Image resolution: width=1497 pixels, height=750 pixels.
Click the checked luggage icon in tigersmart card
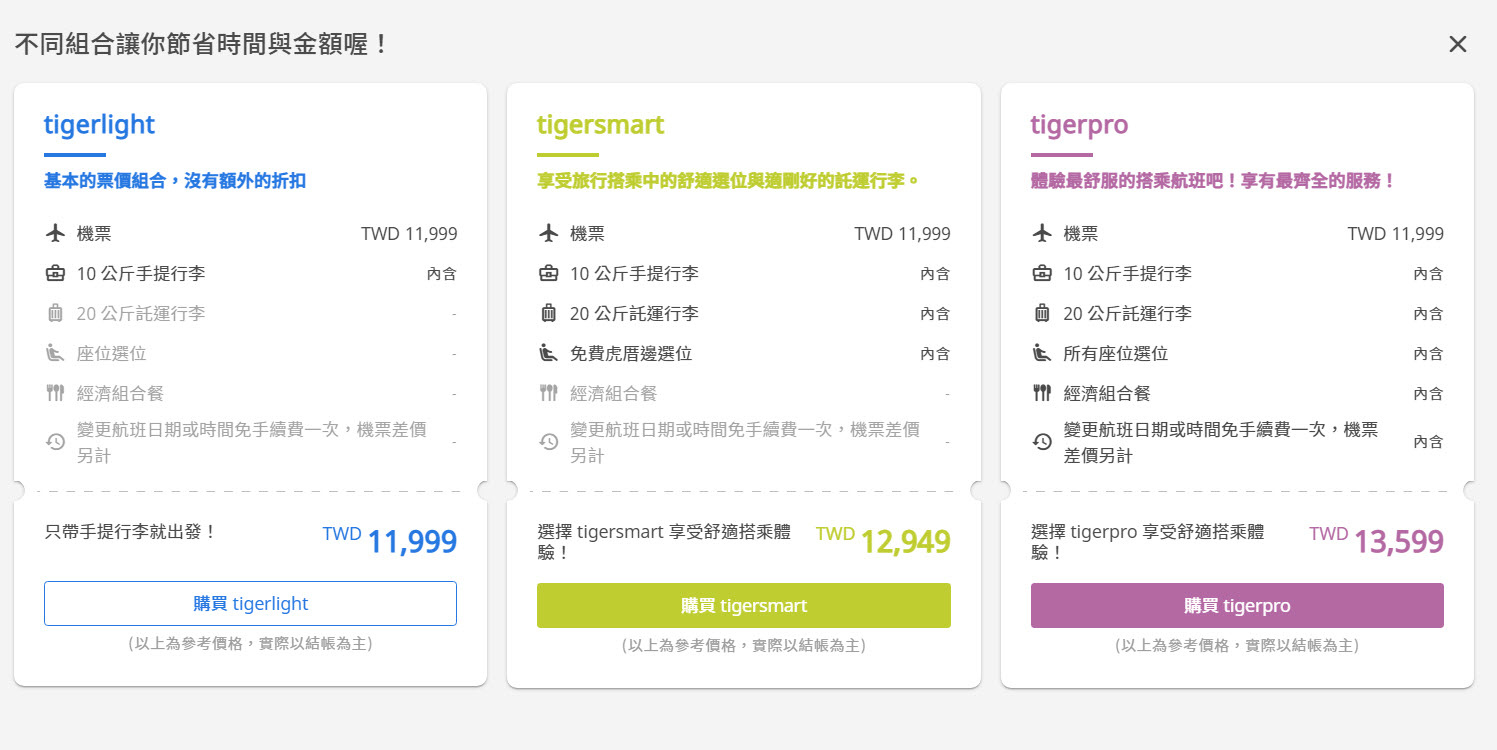click(548, 313)
